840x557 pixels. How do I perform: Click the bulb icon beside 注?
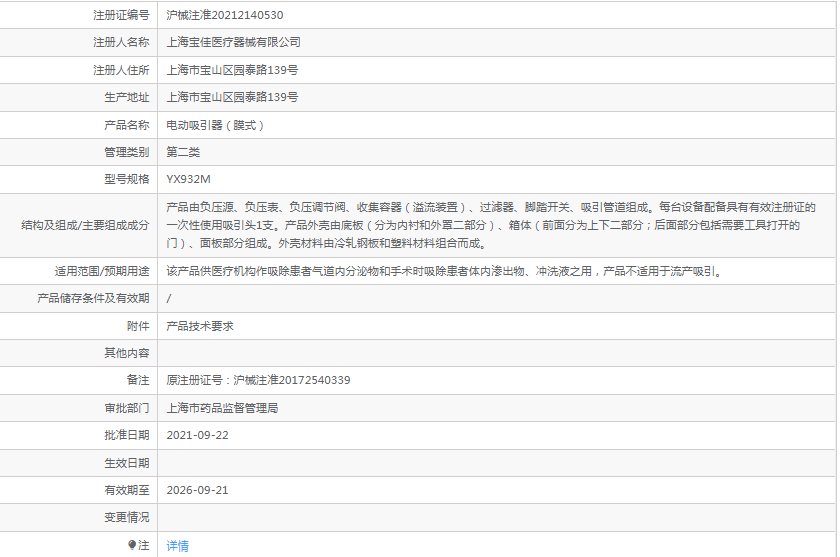pos(131,545)
